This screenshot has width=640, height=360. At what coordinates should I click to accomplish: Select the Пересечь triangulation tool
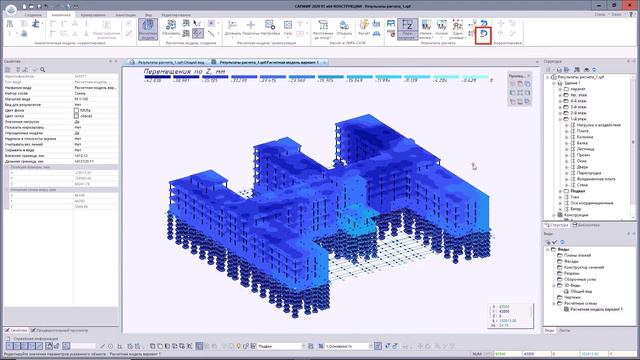251,28
